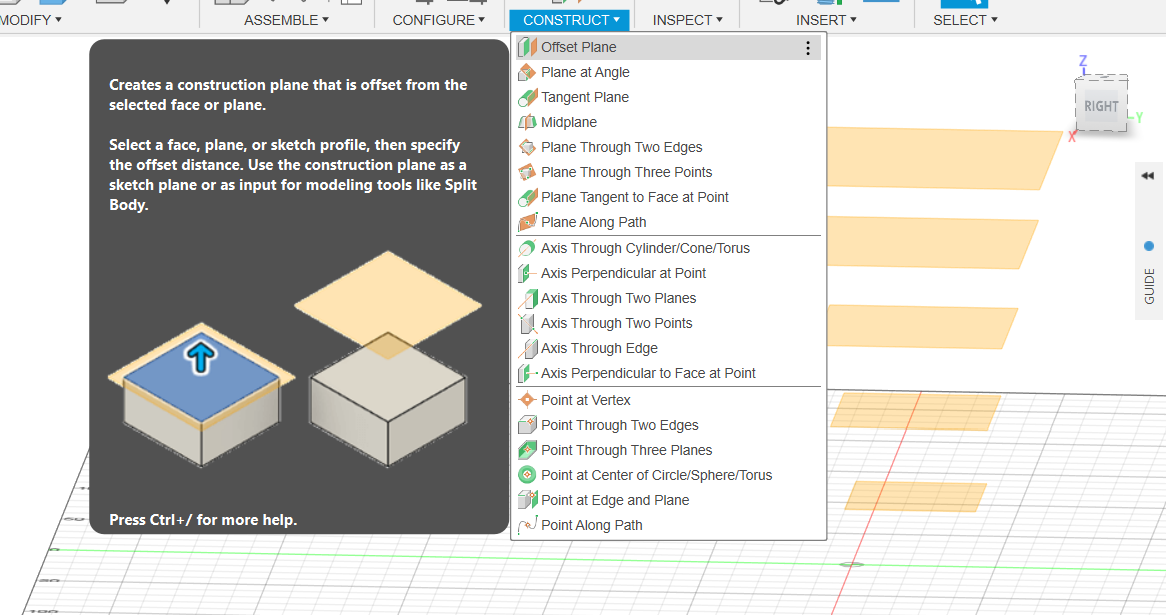Click the Offset Plane icon in the menu
This screenshot has height=615, width=1166.
pos(527,47)
